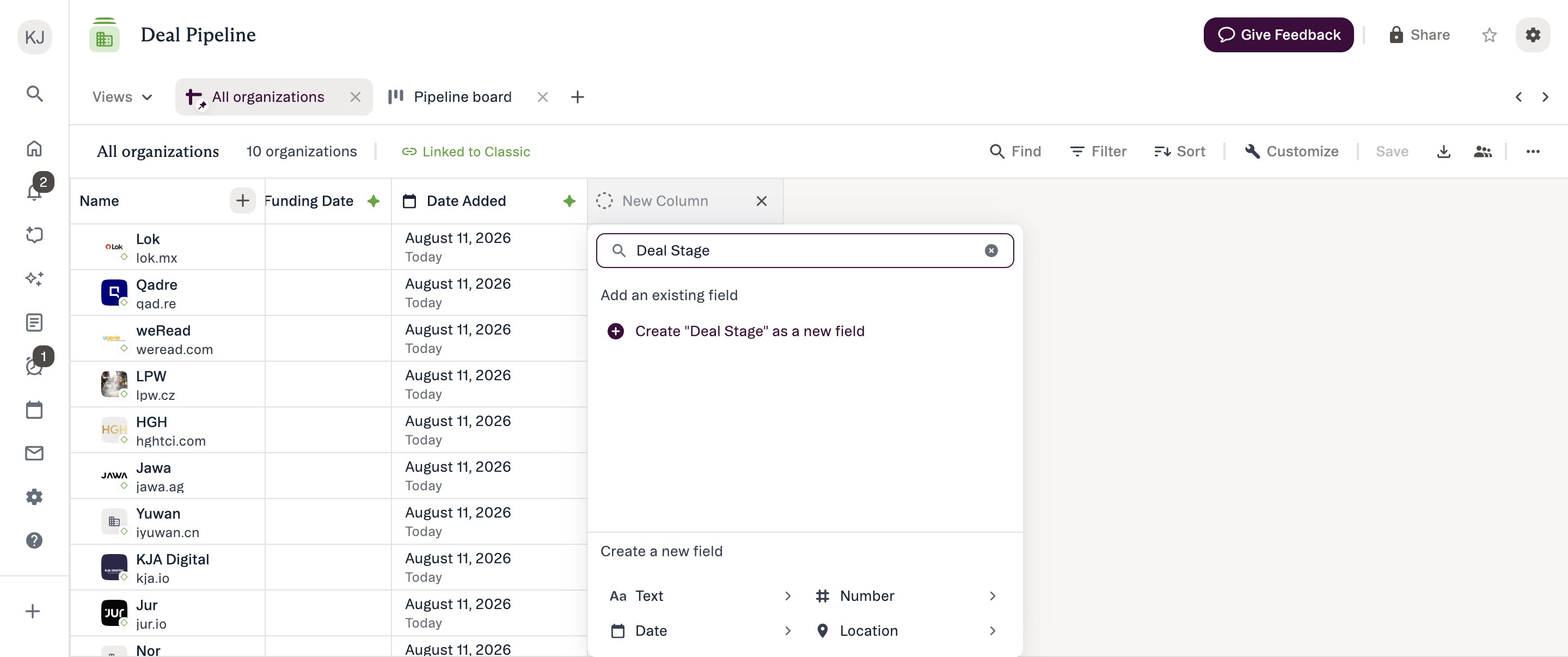
Task: Click the green sparkle on Funding Date column
Action: (373, 201)
